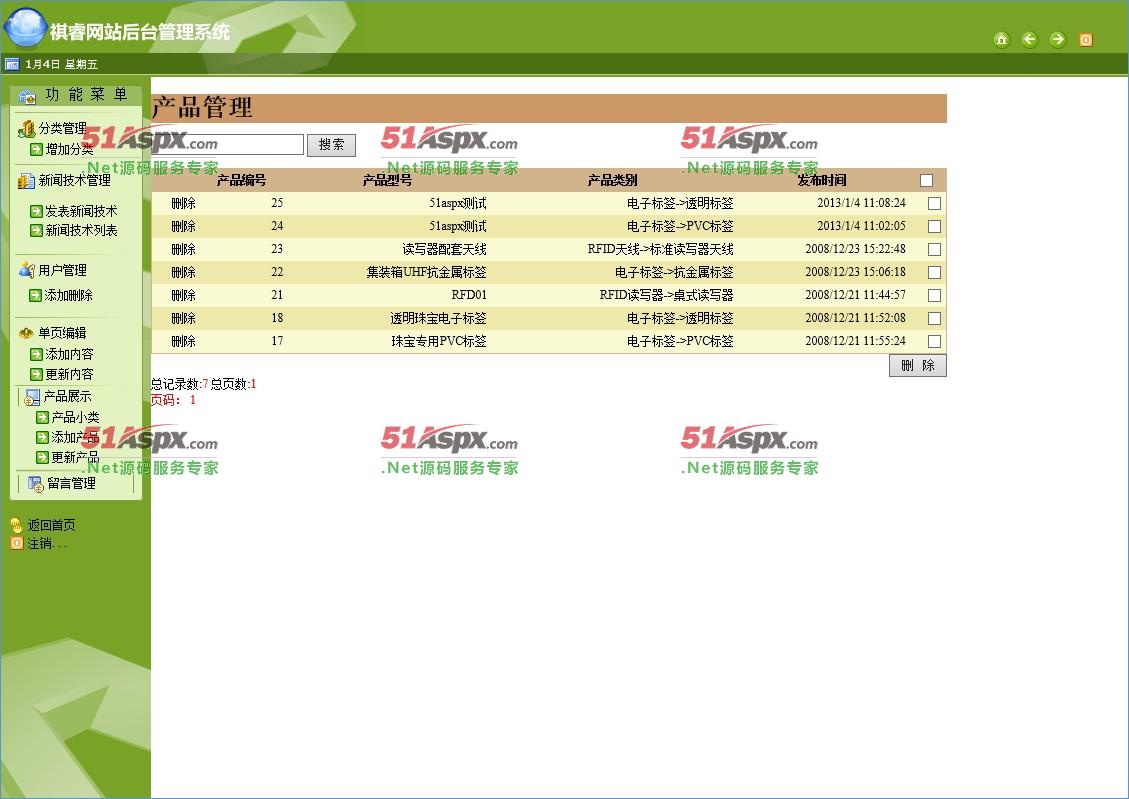Click 发布时间 column header
Screen dimensions: 1129x799
pyautogui.click(x=822, y=181)
